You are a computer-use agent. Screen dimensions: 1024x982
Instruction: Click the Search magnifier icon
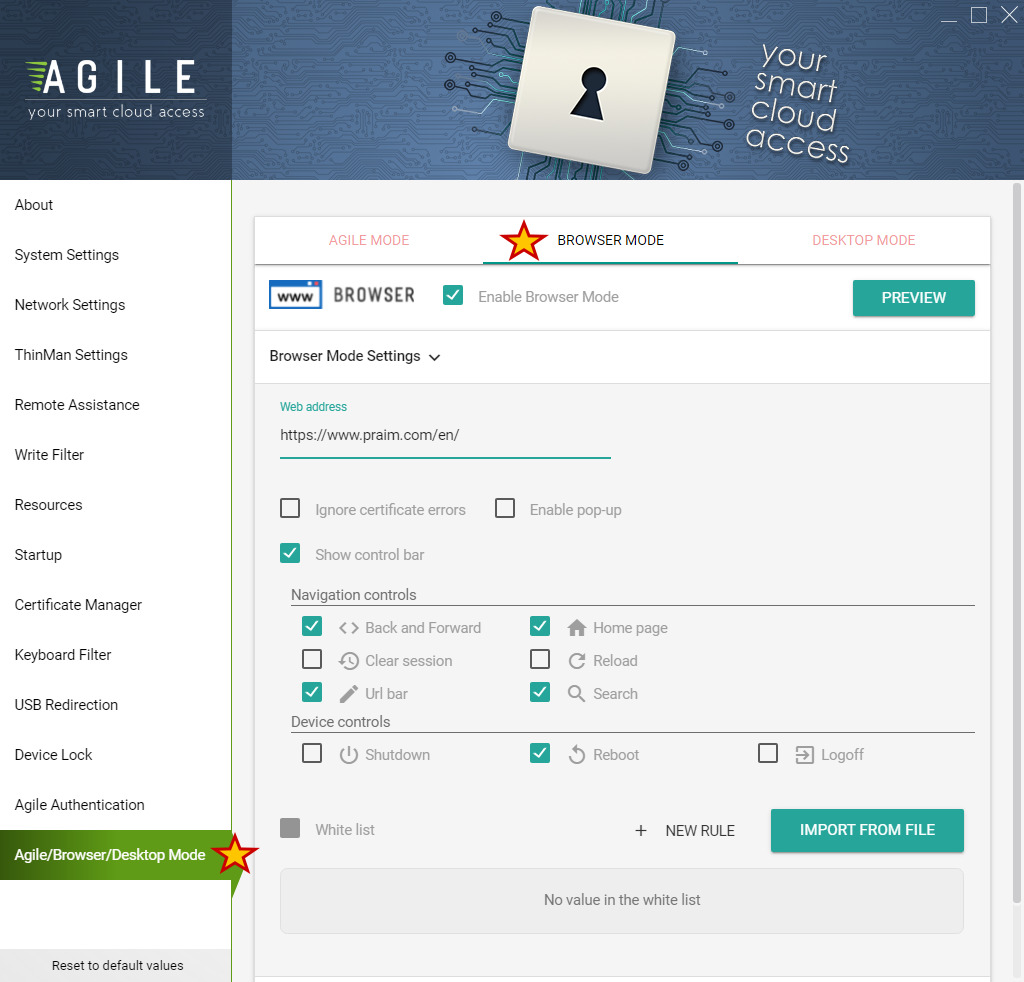pyautogui.click(x=576, y=694)
